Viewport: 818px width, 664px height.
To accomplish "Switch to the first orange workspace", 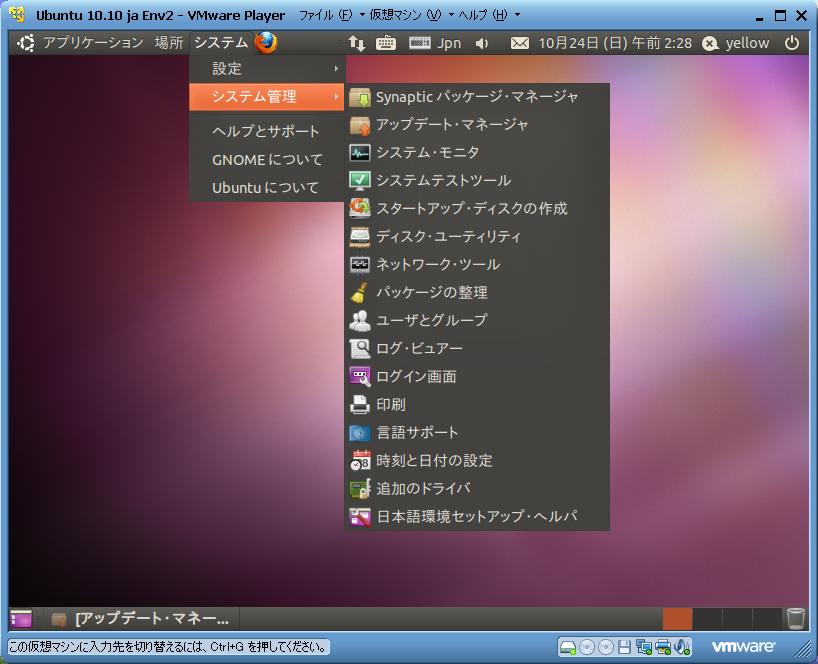I will tap(677, 619).
